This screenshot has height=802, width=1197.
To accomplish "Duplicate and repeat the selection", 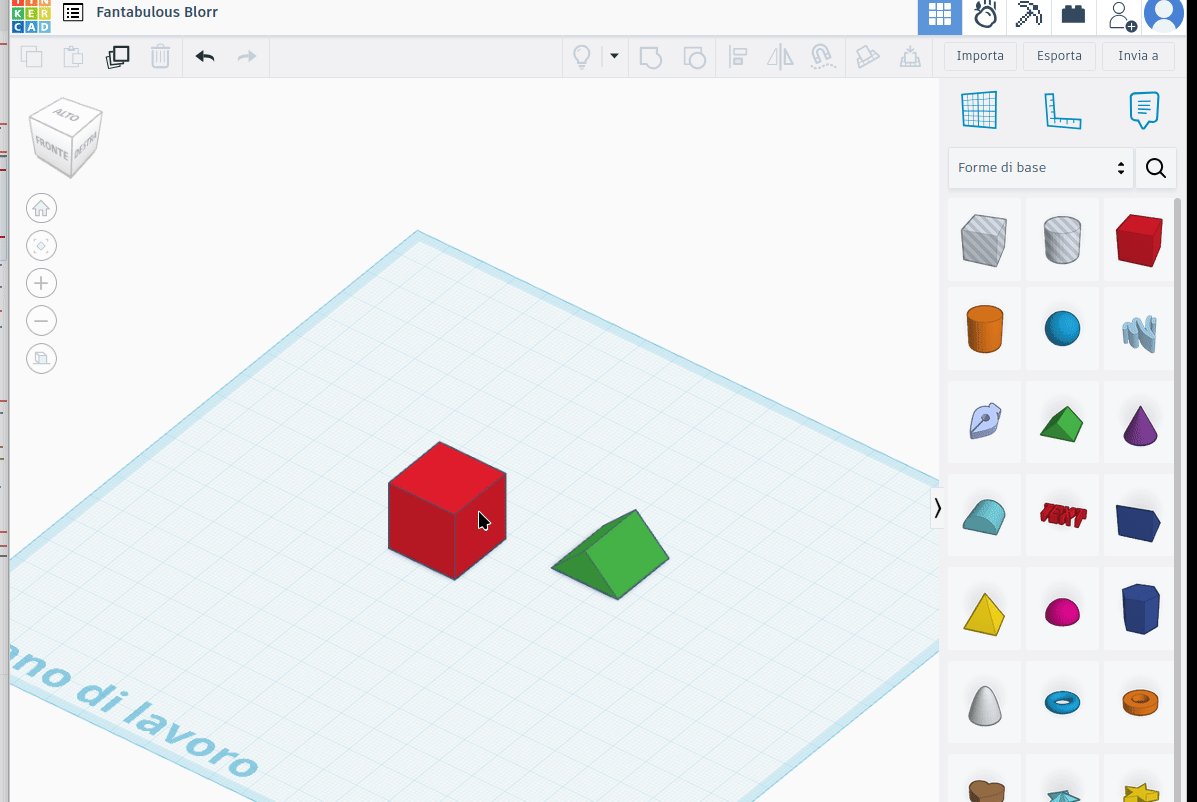I will click(118, 56).
